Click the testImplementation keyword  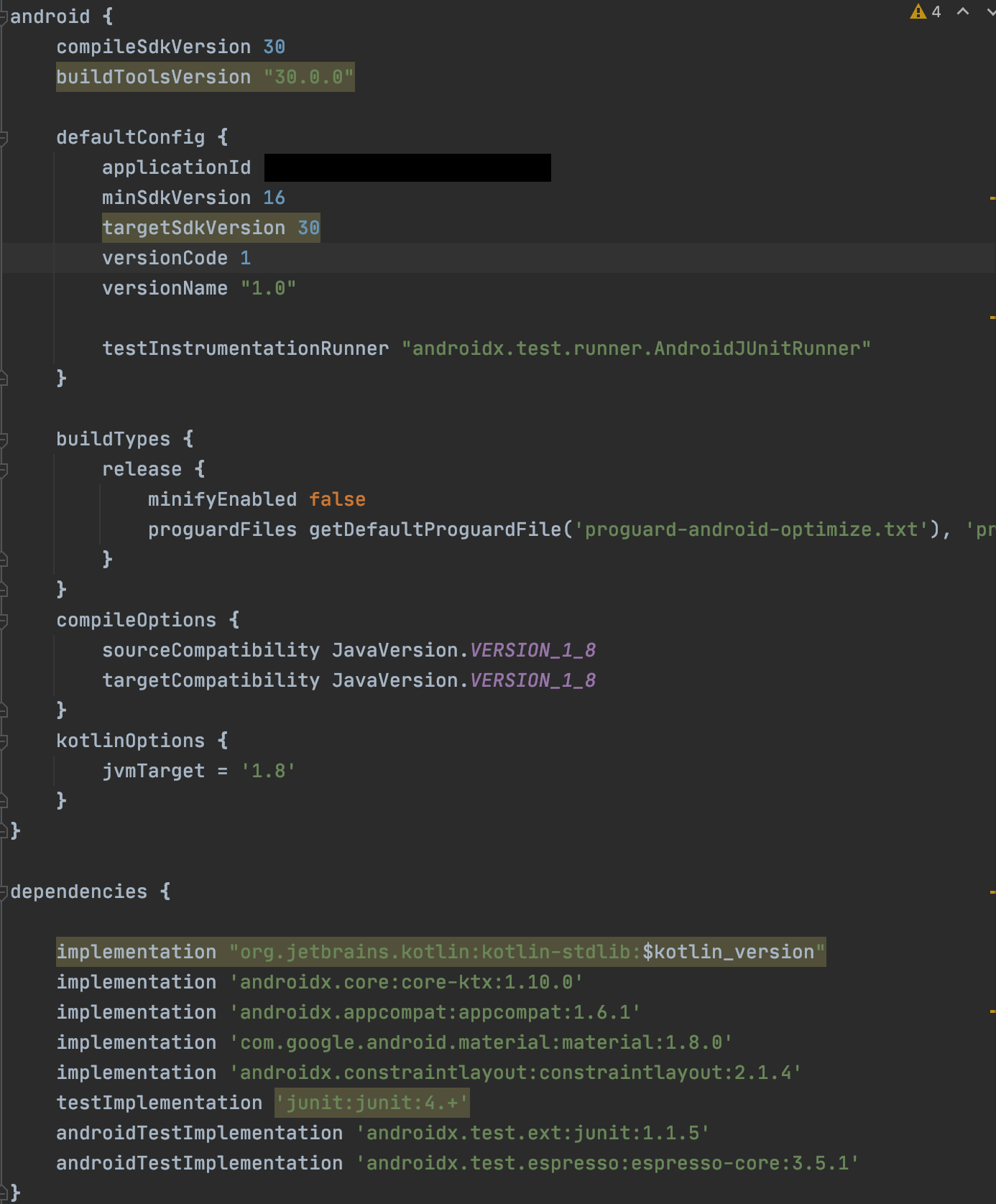point(160,1103)
